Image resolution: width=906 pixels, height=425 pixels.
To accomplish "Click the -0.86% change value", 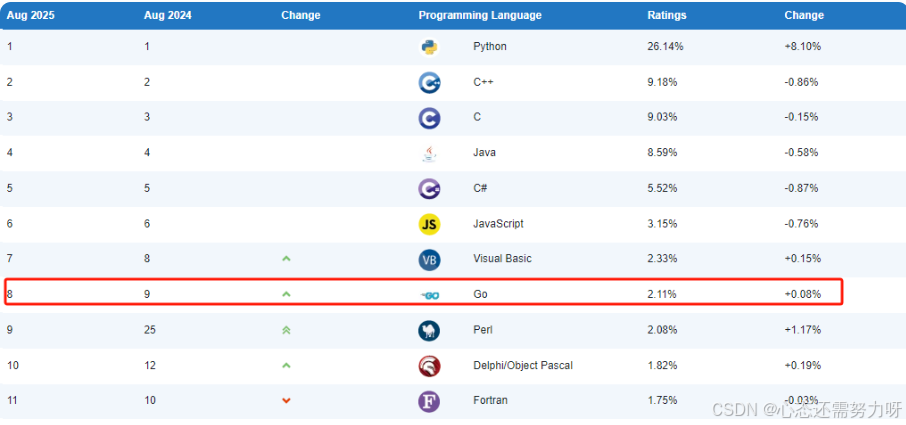I will pyautogui.click(x=801, y=82).
